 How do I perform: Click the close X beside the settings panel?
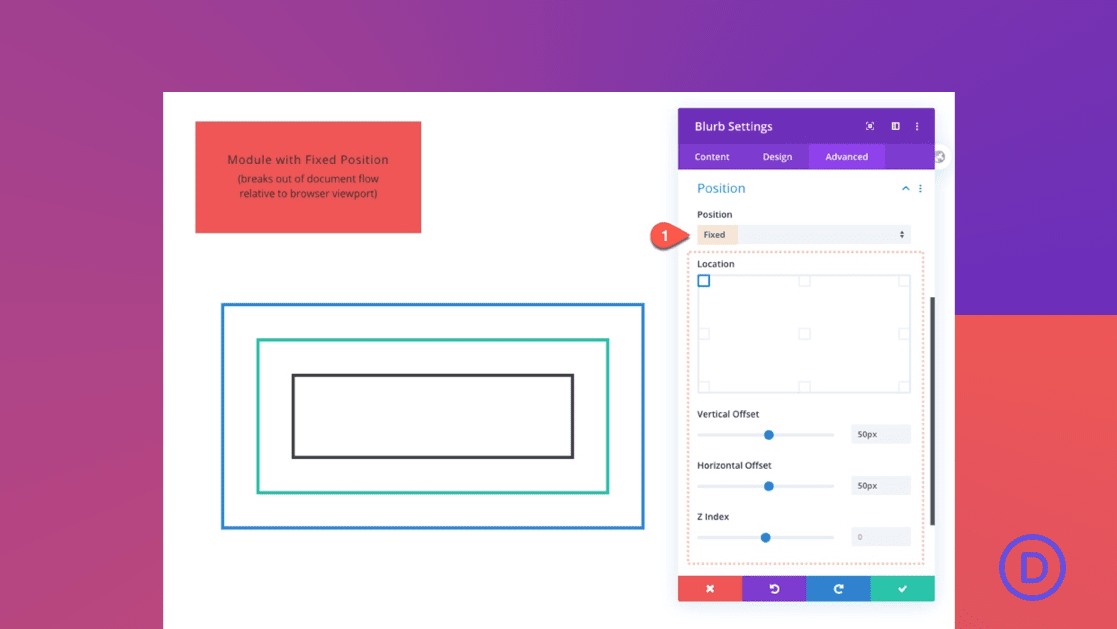938,156
